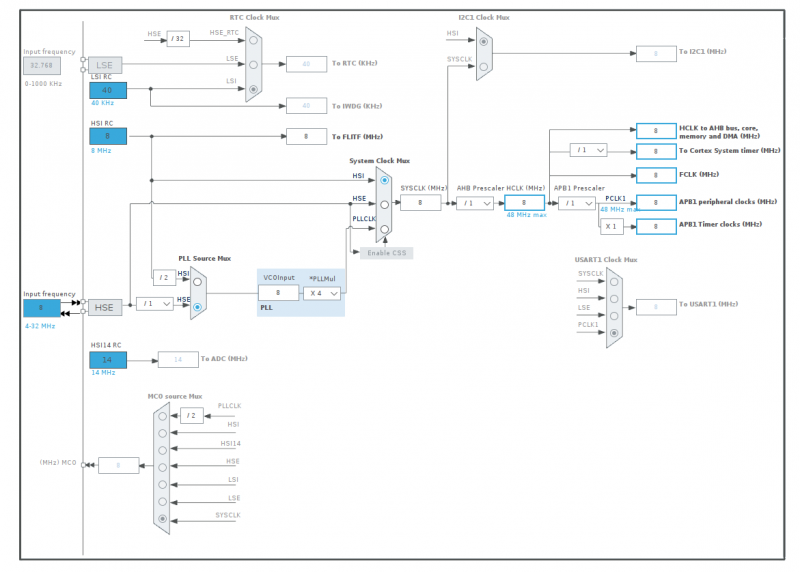The height and width of the screenshot is (572, 800).
Task: Select LSE in RTC Clock Mux
Action: [254, 64]
